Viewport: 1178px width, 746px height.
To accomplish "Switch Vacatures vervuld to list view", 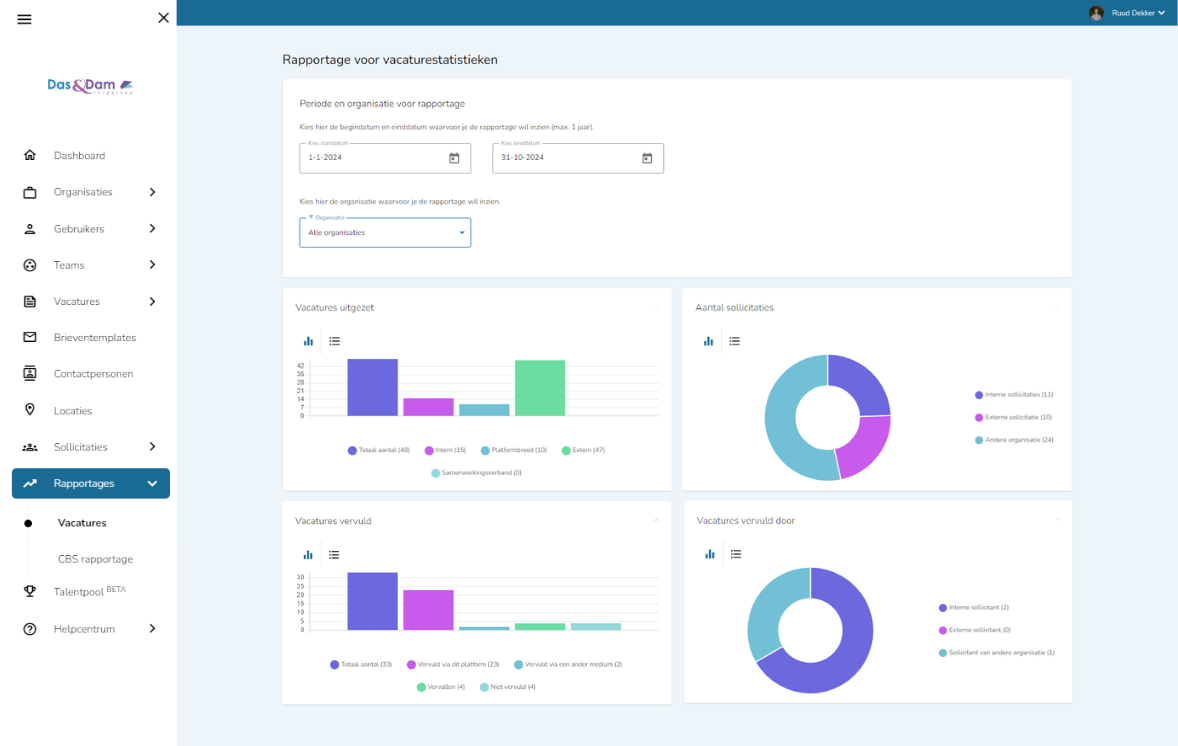I will click(x=335, y=555).
